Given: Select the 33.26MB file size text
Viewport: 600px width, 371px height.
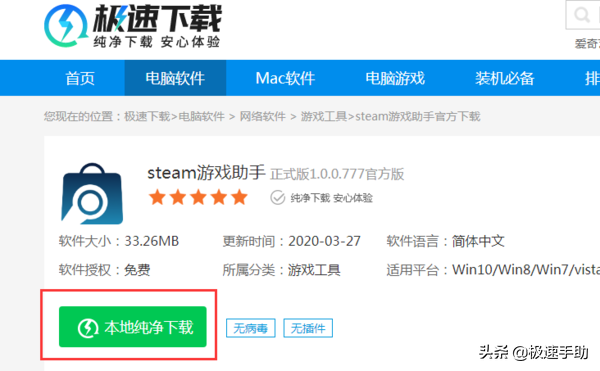Looking at the screenshot, I should tap(152, 241).
